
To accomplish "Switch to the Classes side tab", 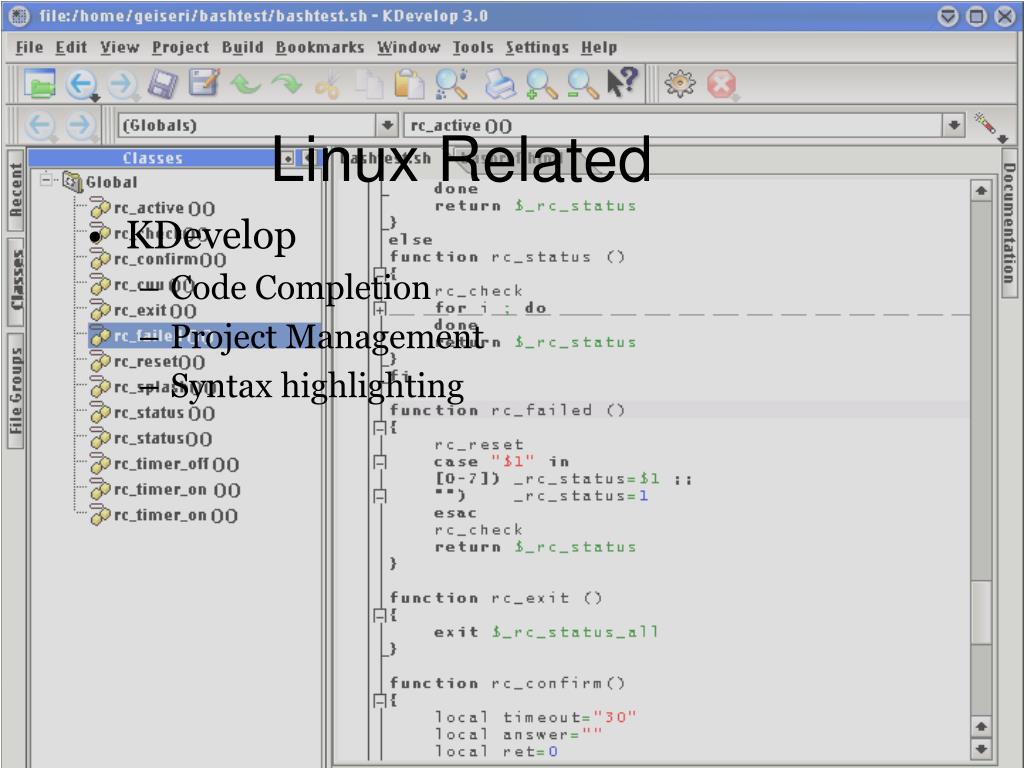I will click(16, 281).
